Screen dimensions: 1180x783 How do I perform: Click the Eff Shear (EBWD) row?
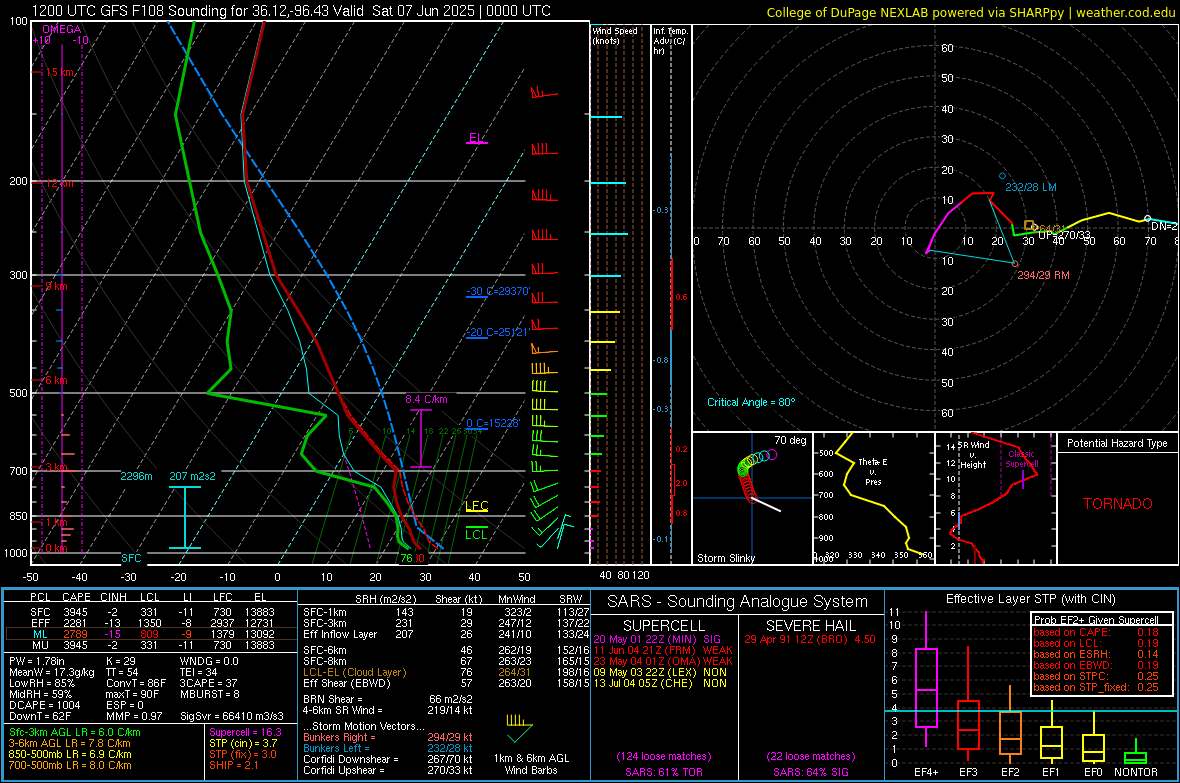tap(446, 683)
